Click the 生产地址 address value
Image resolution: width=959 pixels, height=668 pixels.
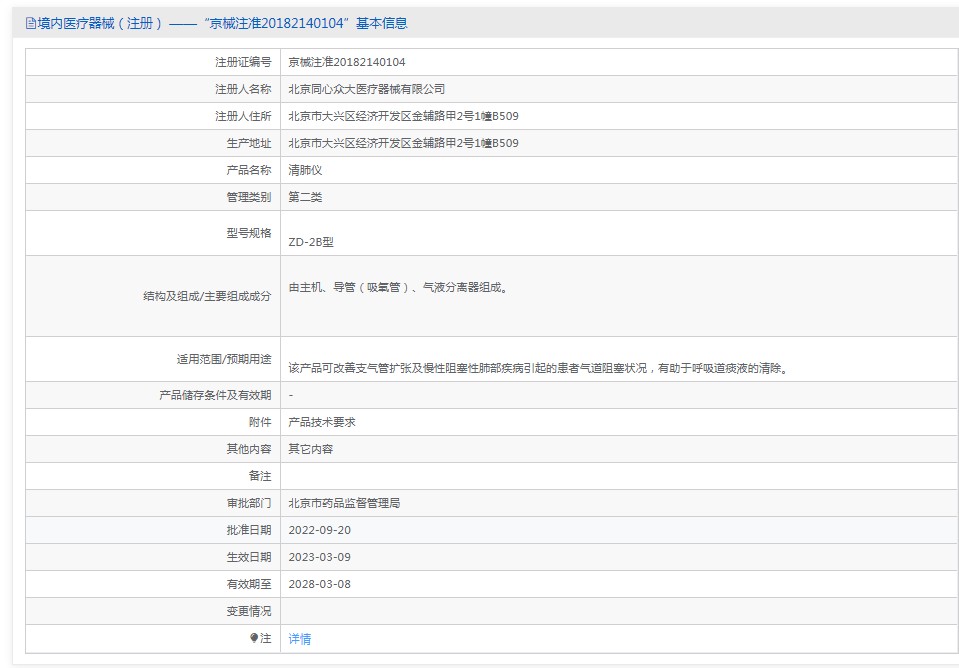coord(403,143)
